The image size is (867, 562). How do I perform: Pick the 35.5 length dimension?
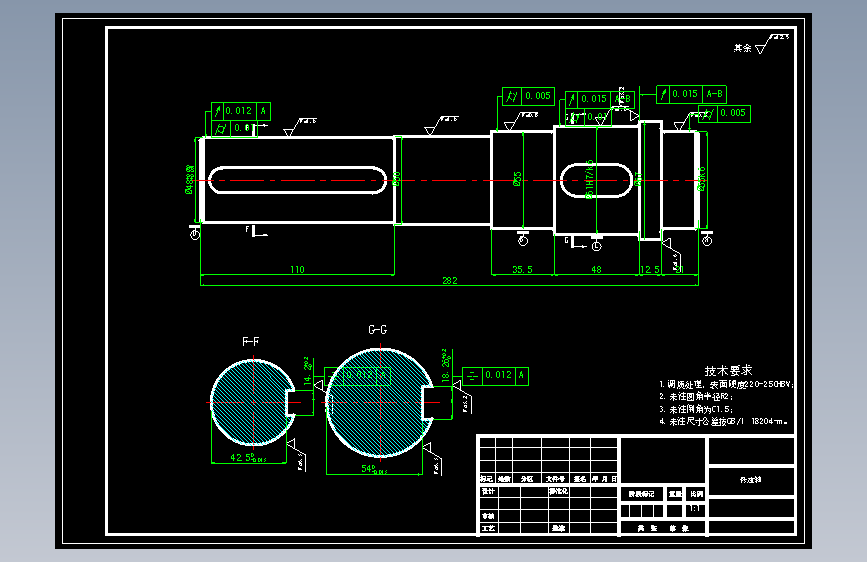522,269
